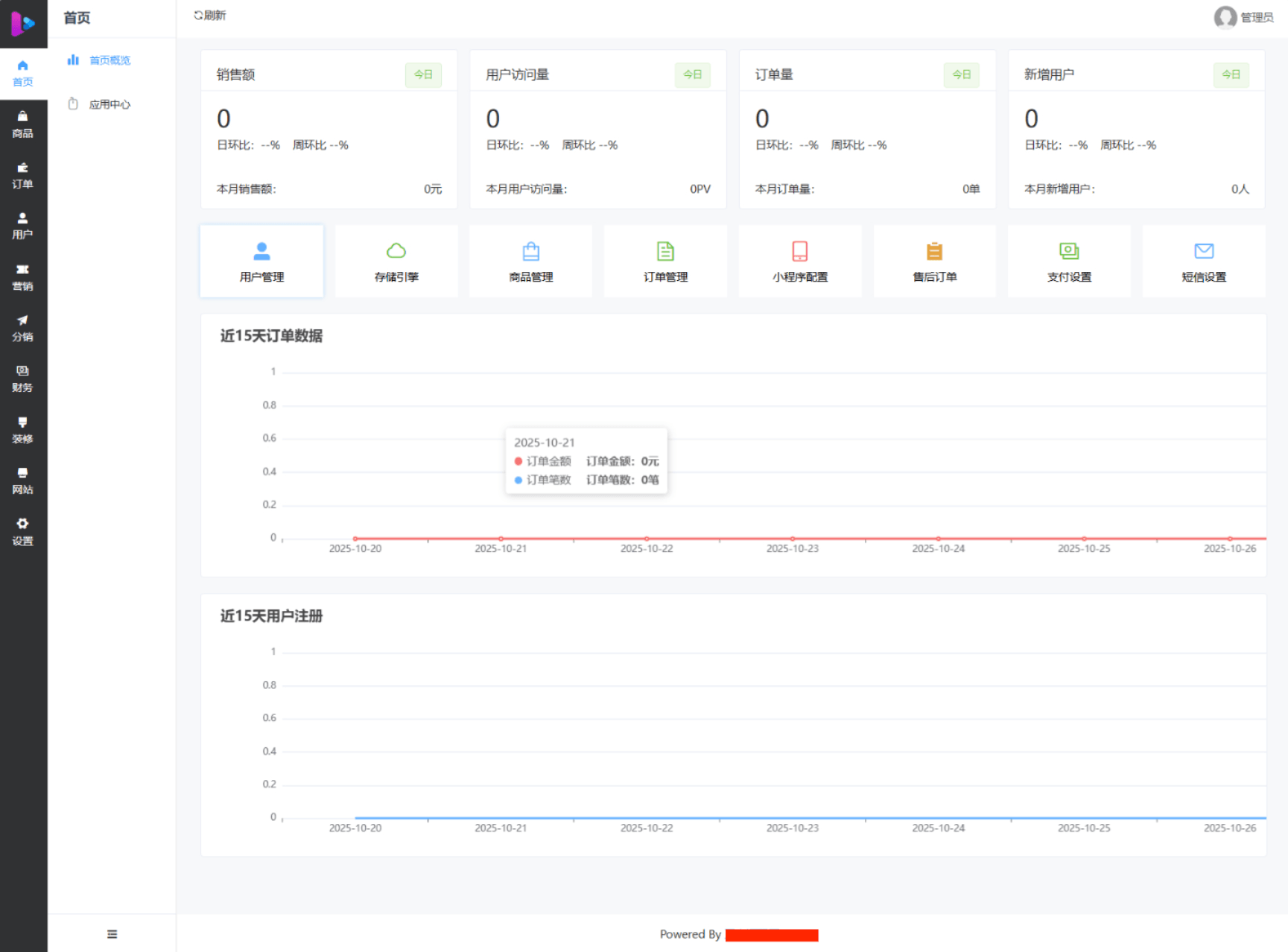Viewport: 1288px width, 952px height.
Task: Toggle the 今日 filter on 订单量 card
Action: (962, 74)
